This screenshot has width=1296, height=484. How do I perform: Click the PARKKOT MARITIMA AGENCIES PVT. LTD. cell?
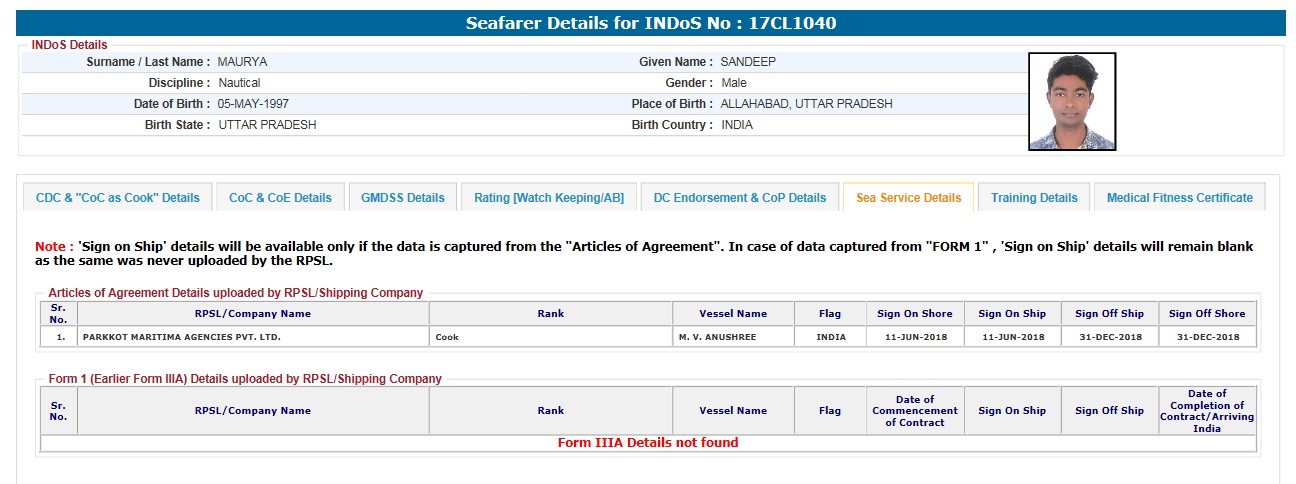tap(182, 337)
